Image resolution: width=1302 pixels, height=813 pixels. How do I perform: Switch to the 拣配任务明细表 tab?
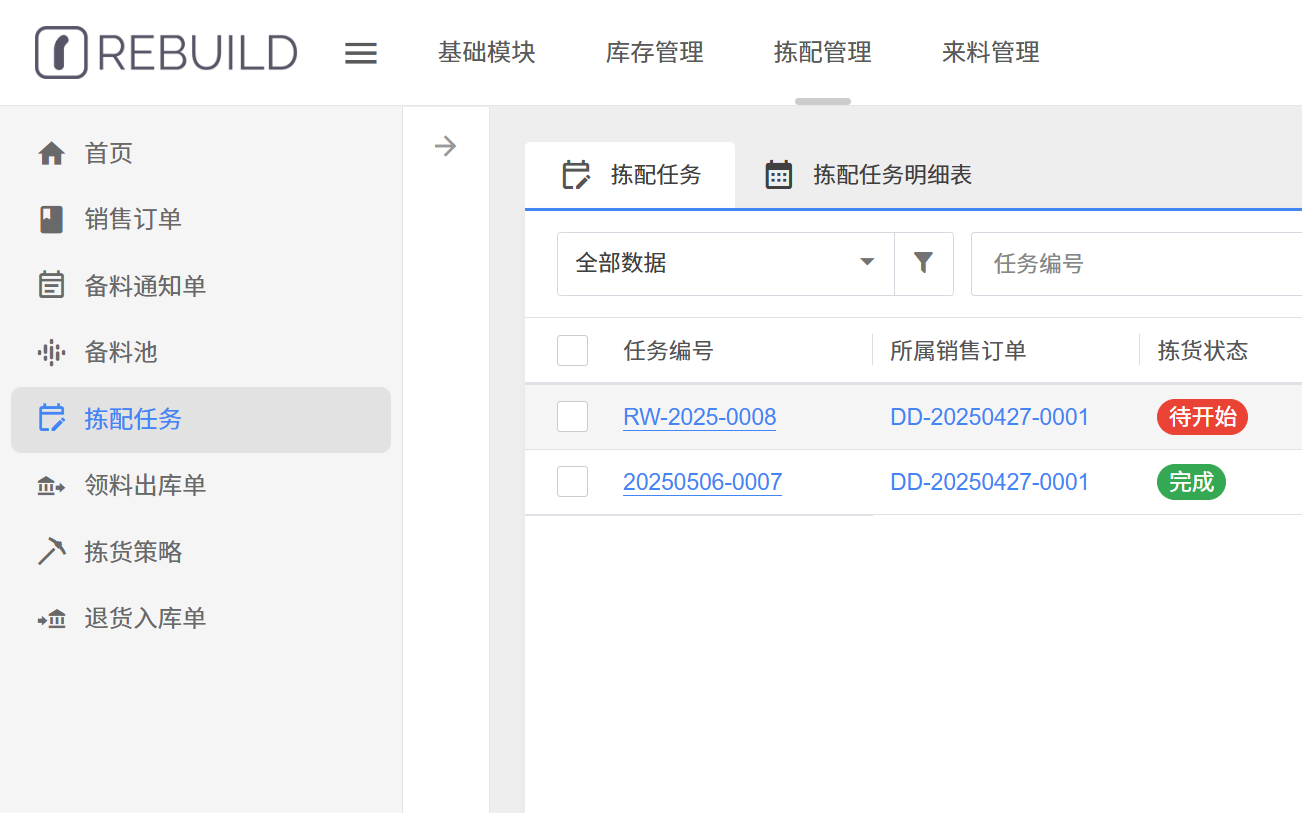tap(868, 175)
